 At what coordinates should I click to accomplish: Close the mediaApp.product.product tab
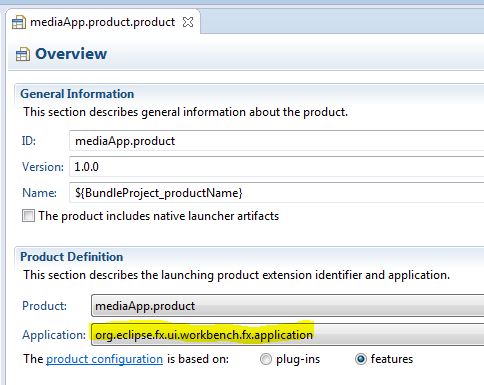coord(188,22)
